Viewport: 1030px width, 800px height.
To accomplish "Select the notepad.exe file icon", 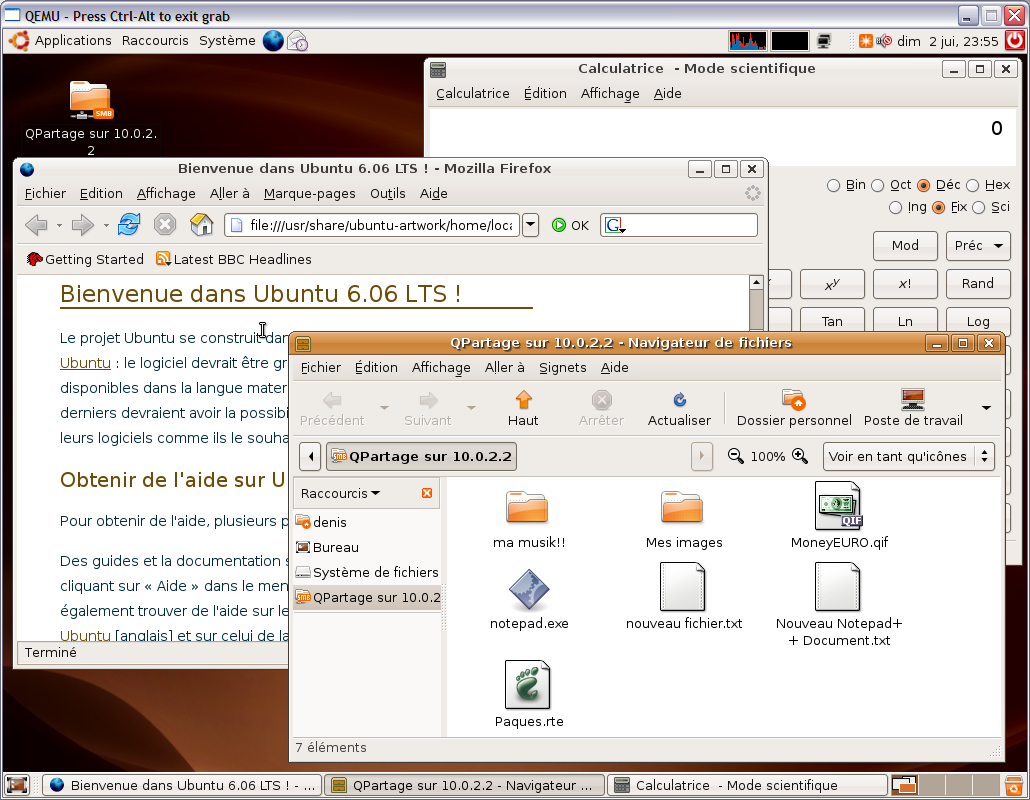I will pyautogui.click(x=529, y=589).
